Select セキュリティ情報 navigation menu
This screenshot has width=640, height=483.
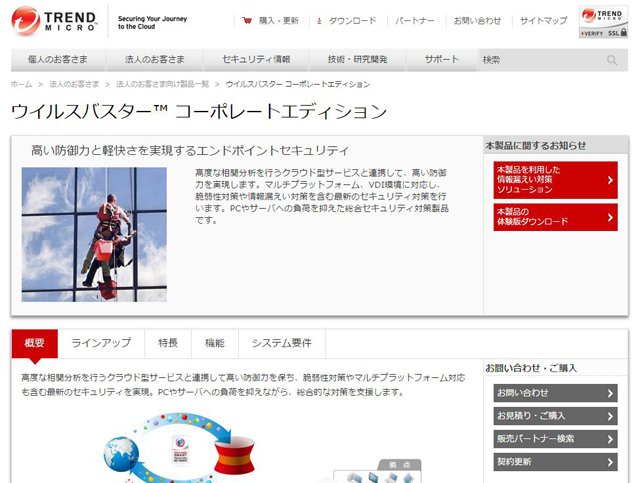tap(256, 60)
